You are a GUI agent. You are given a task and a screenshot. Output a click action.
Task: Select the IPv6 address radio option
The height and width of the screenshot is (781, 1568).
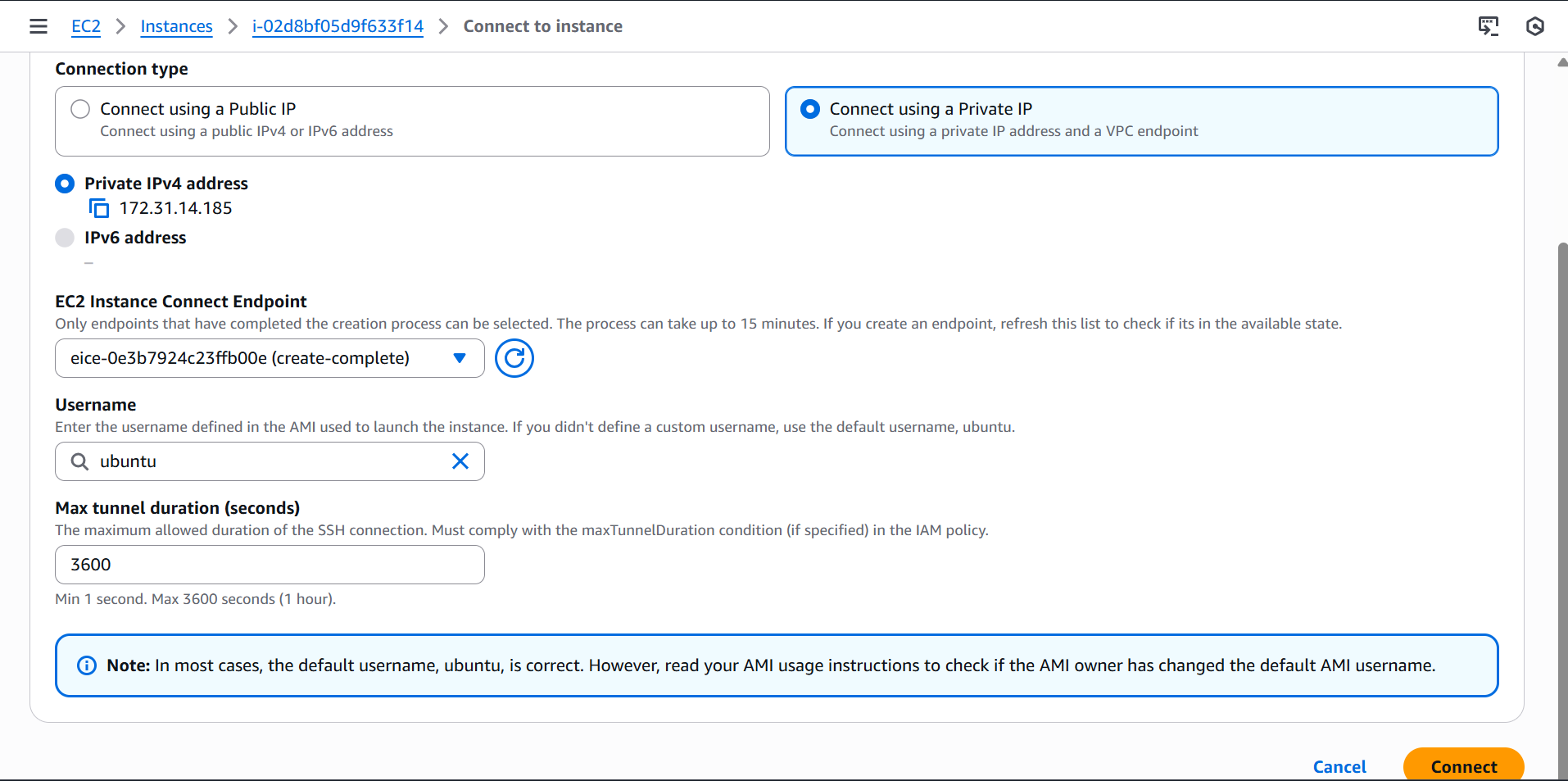tap(65, 238)
